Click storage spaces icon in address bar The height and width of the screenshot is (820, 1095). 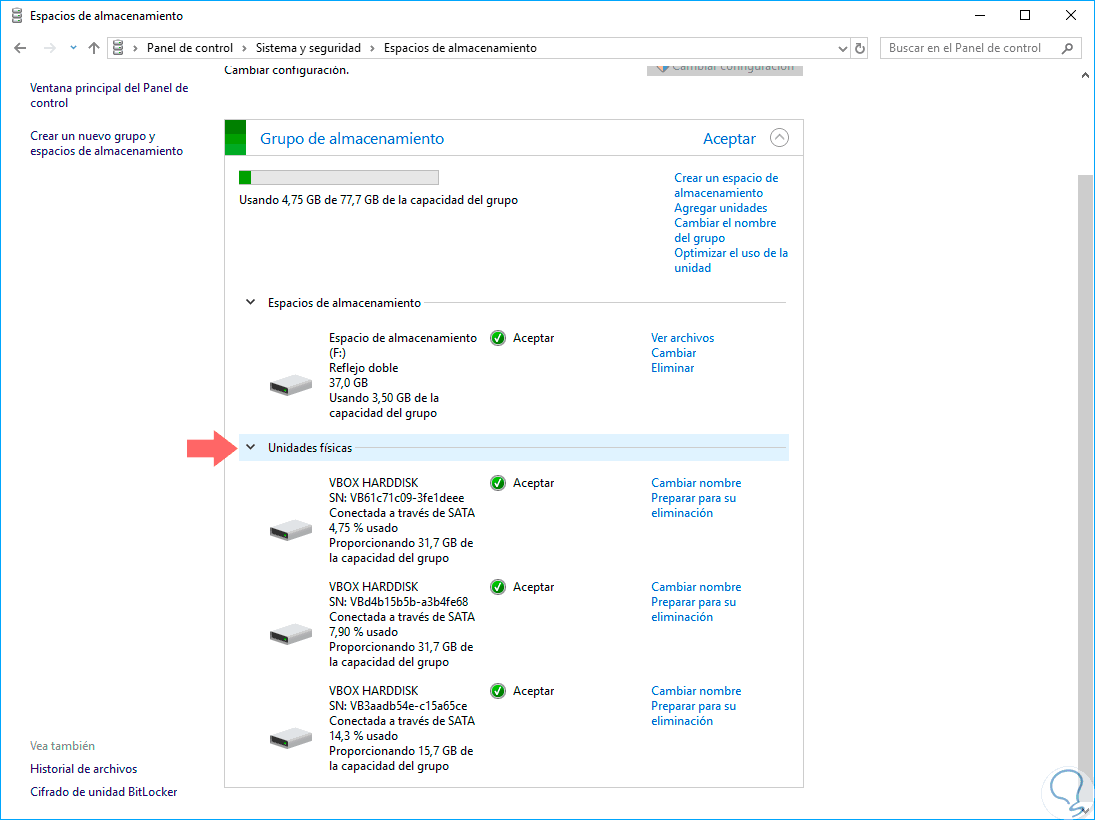pos(118,47)
